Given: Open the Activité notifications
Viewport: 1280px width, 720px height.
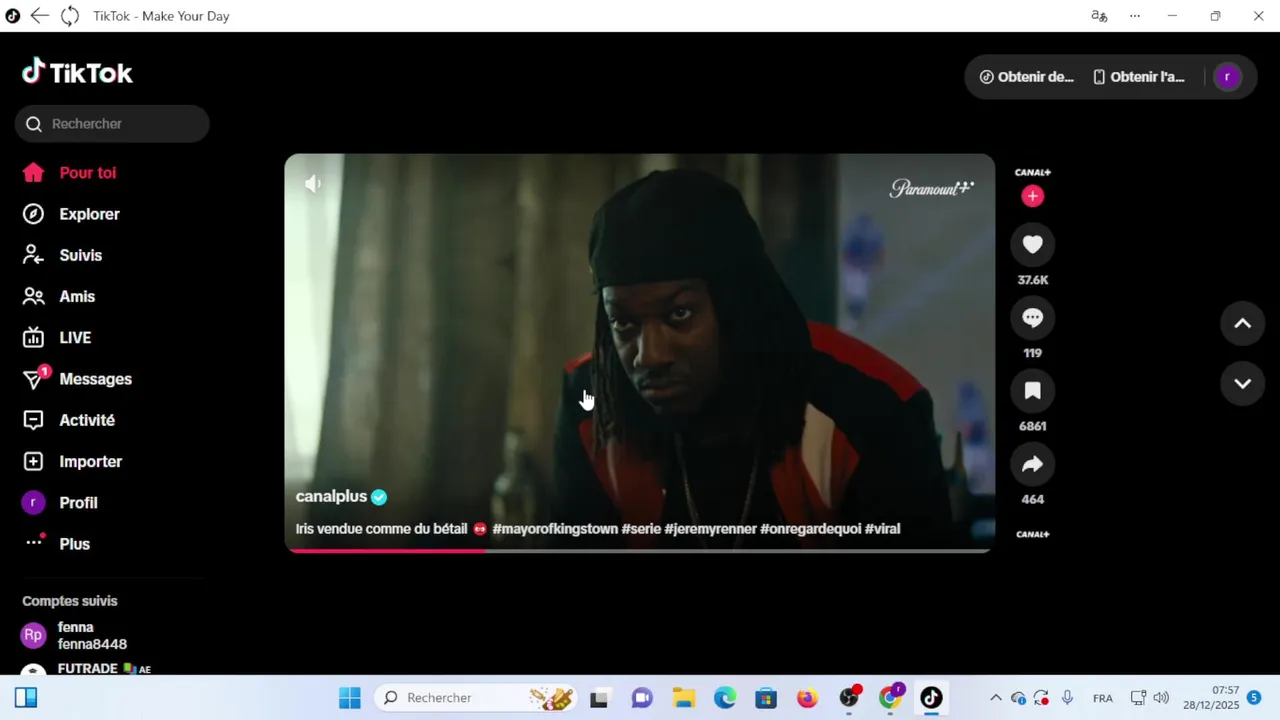Looking at the screenshot, I should [69, 420].
